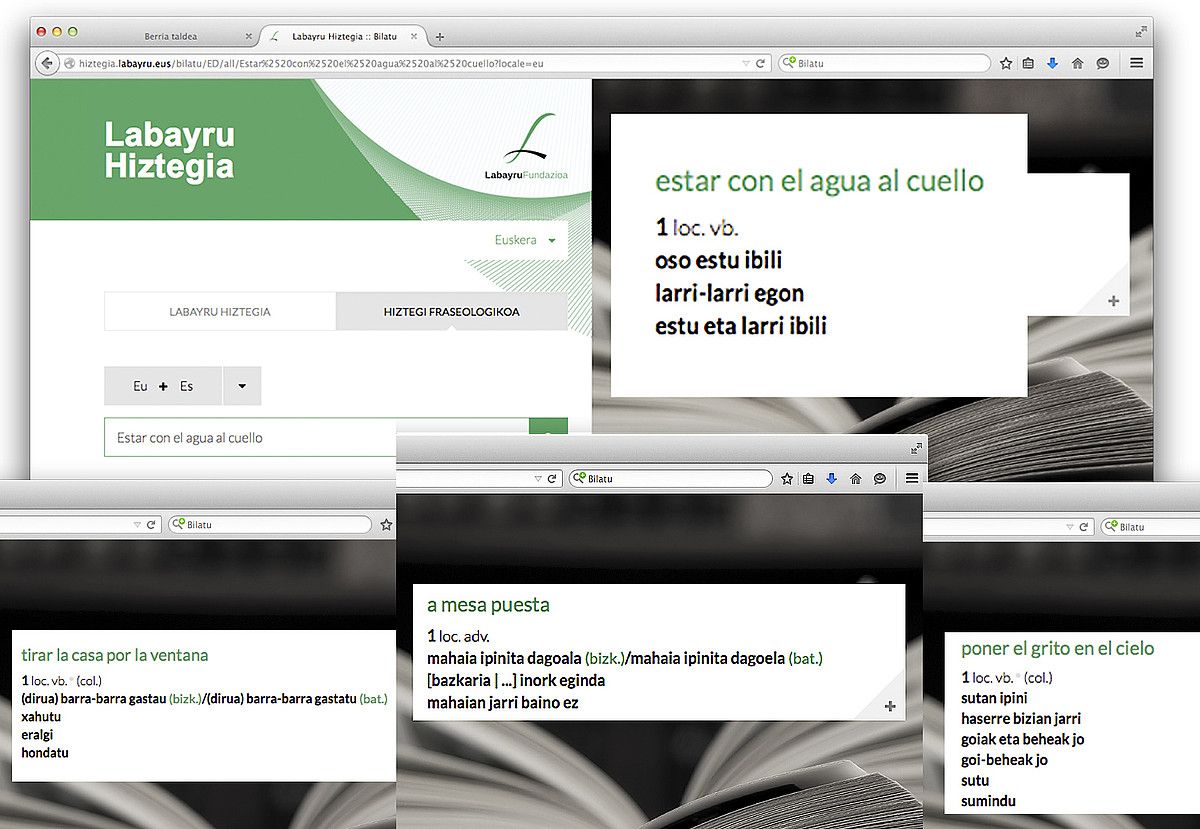This screenshot has height=829, width=1200.
Task: Click the translation 'hondatu'
Action: (x=45, y=753)
